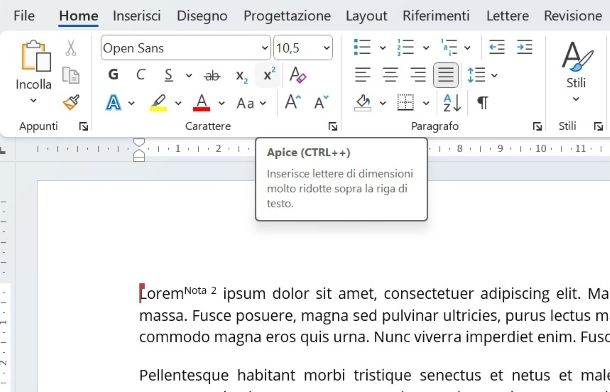Screen dimensions: 610x392
Task: Open the underline style dropdown arrow
Action: click(189, 75)
